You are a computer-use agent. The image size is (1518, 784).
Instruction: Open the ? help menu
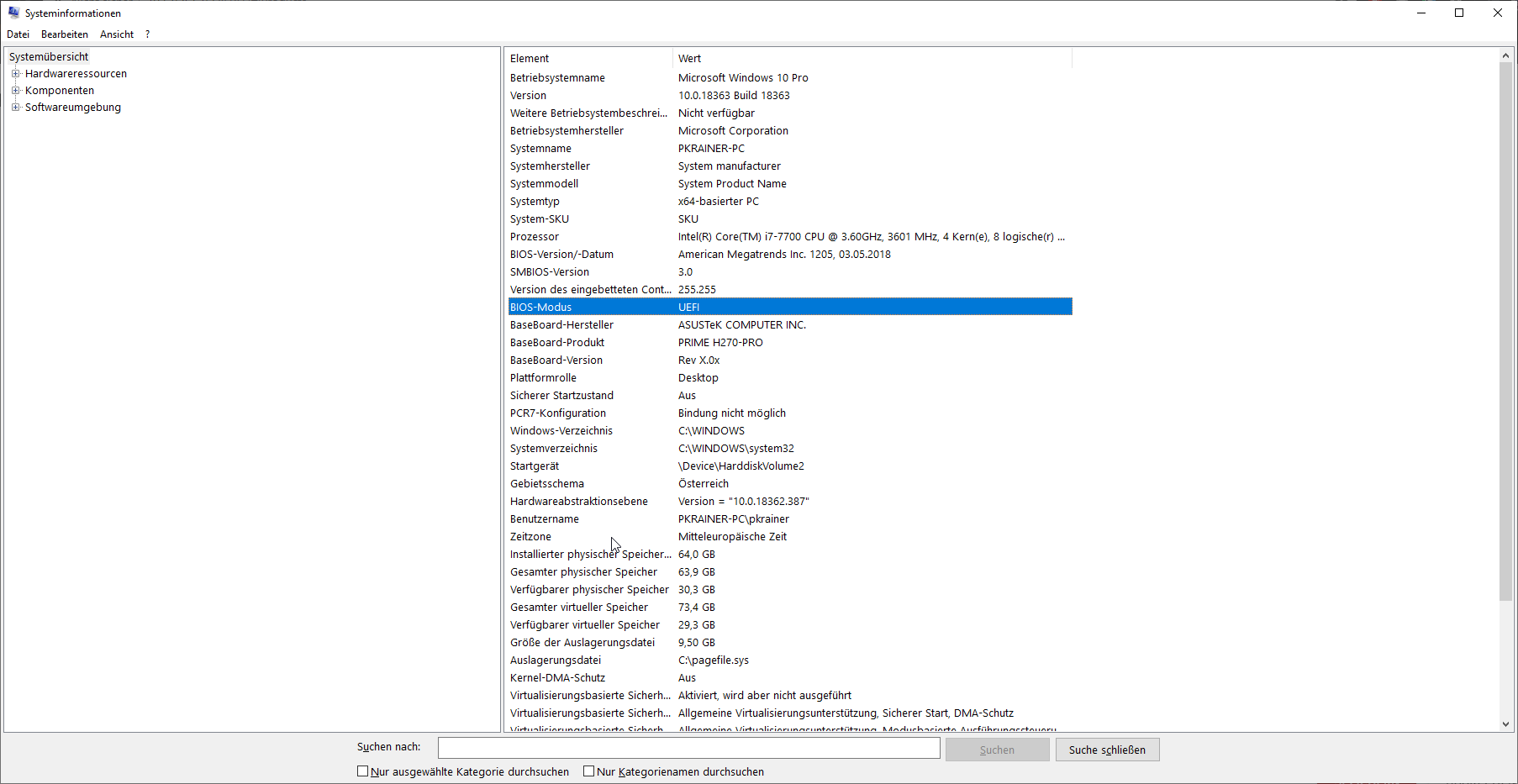147,34
